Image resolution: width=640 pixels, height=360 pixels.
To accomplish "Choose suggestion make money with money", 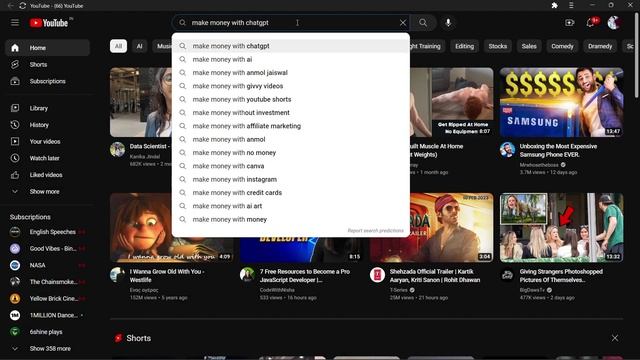I will (x=291, y=220).
